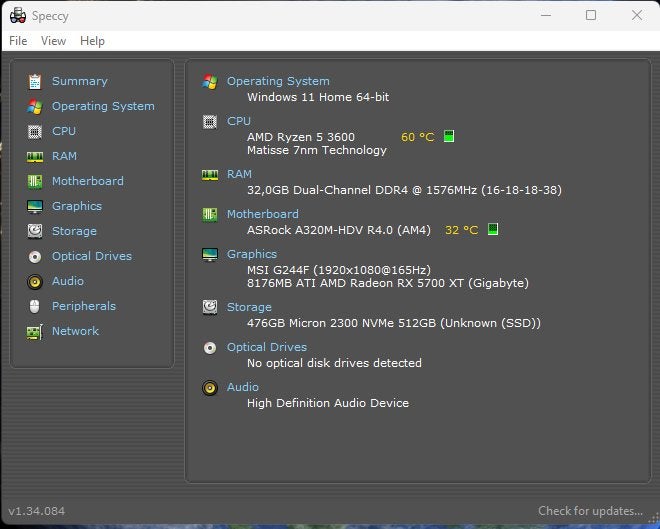
Task: Click the CPU heading link in summary
Action: pos(239,121)
